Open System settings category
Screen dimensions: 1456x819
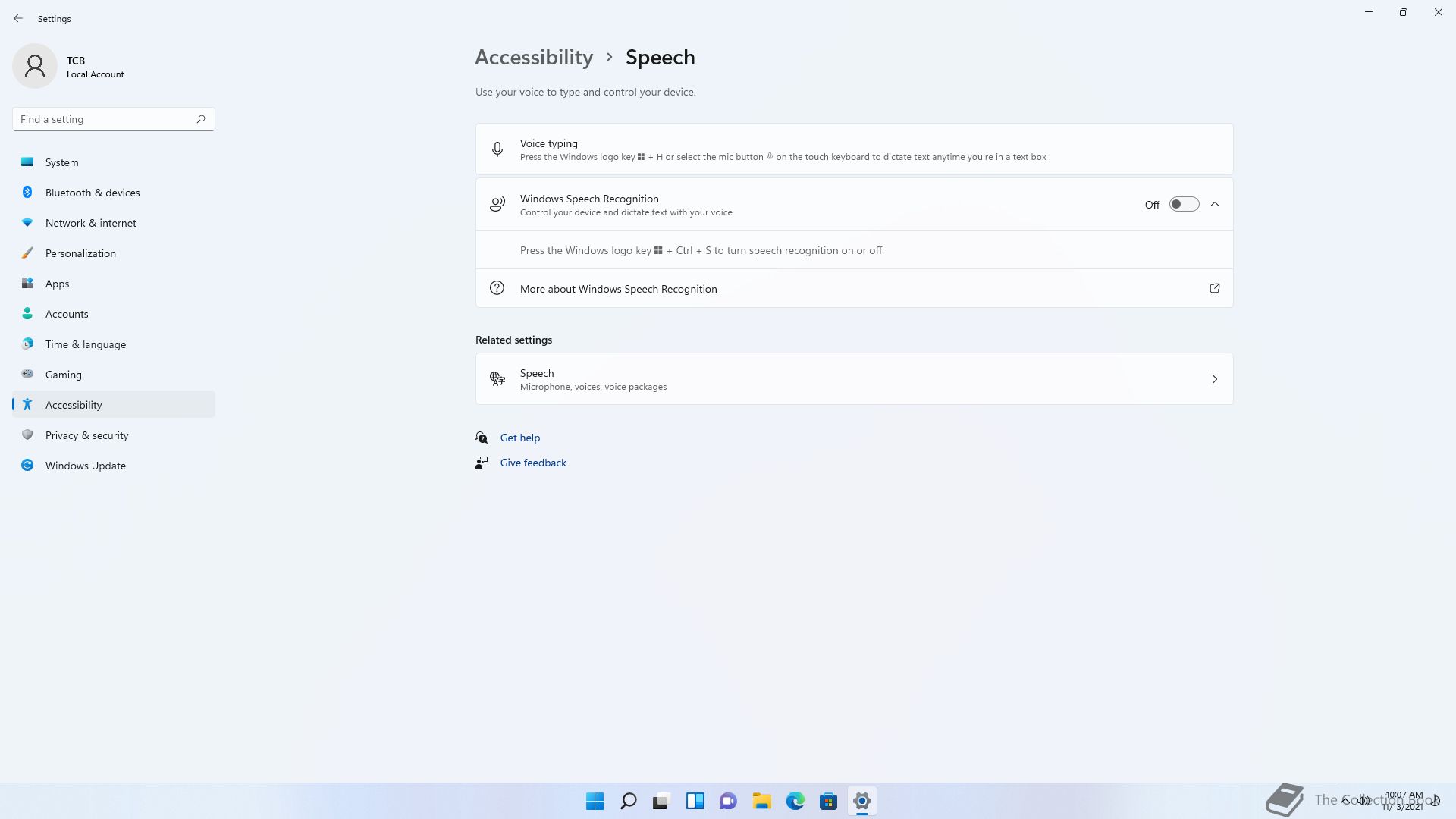[114, 162]
